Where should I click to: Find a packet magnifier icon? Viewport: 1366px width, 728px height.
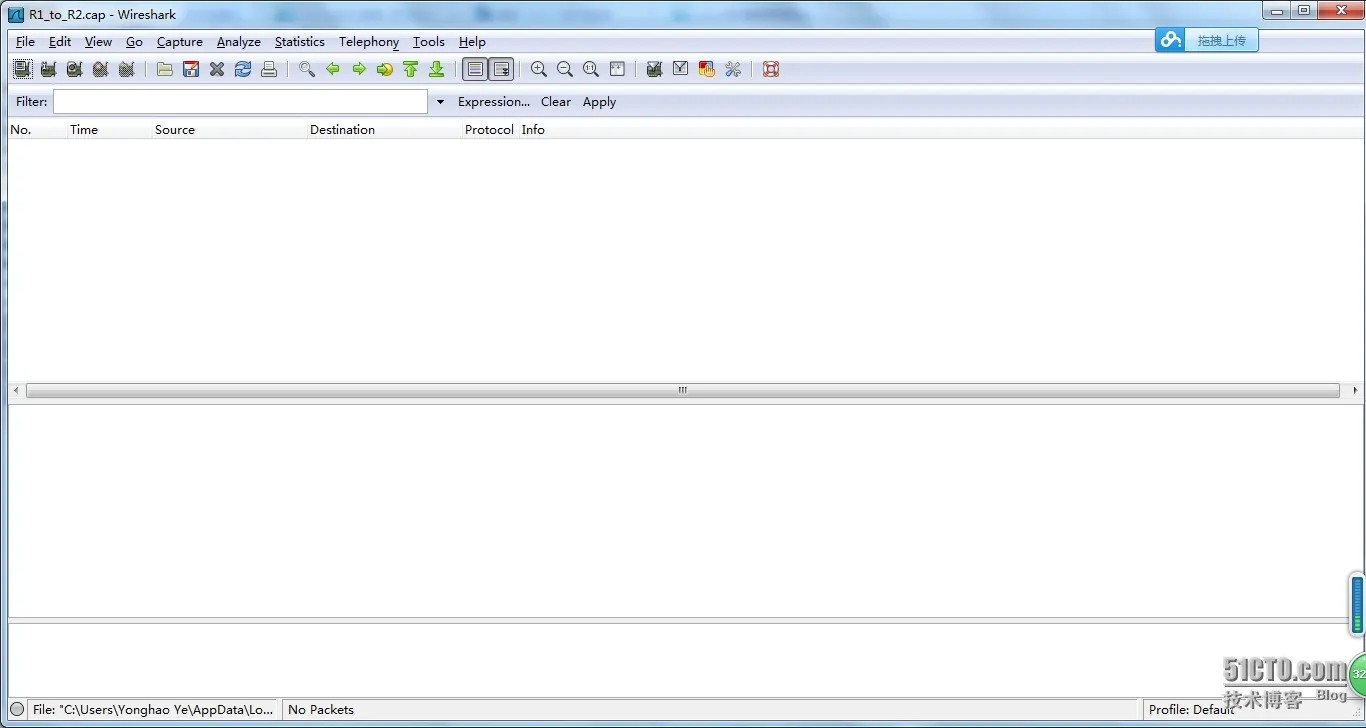tap(307, 69)
